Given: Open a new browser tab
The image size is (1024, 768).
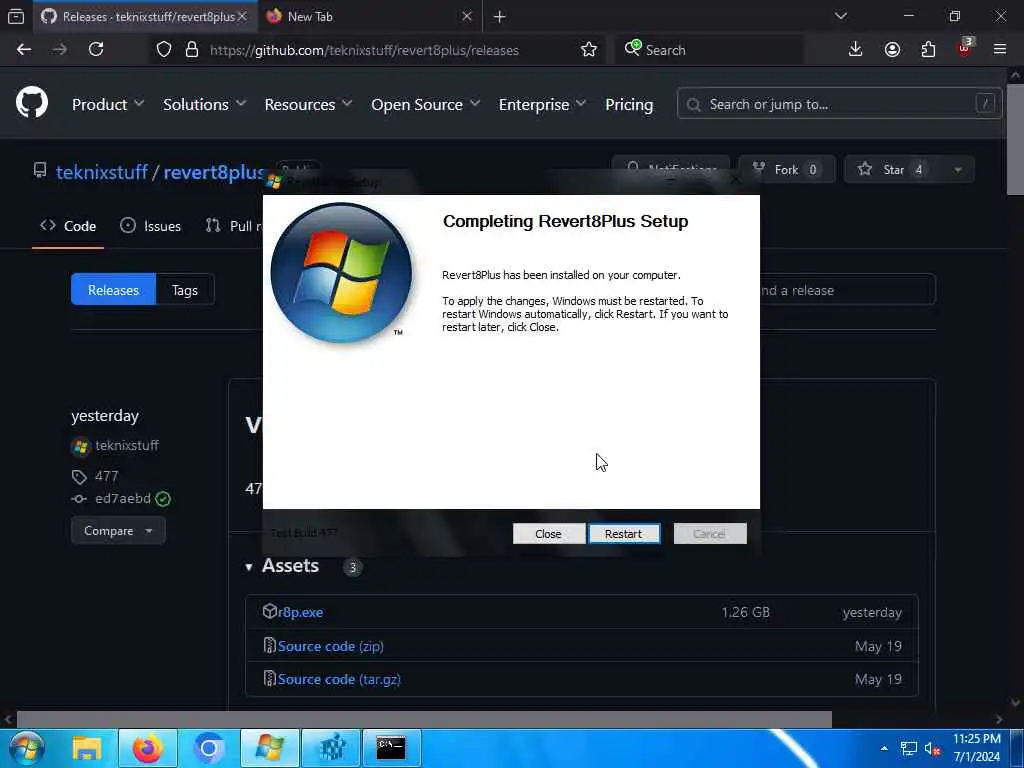Looking at the screenshot, I should (x=500, y=16).
